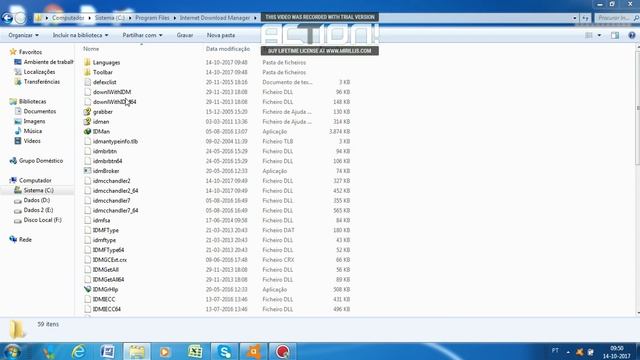640x360 pixels.
Task: Sort by Nome column header
Action: pos(91,49)
